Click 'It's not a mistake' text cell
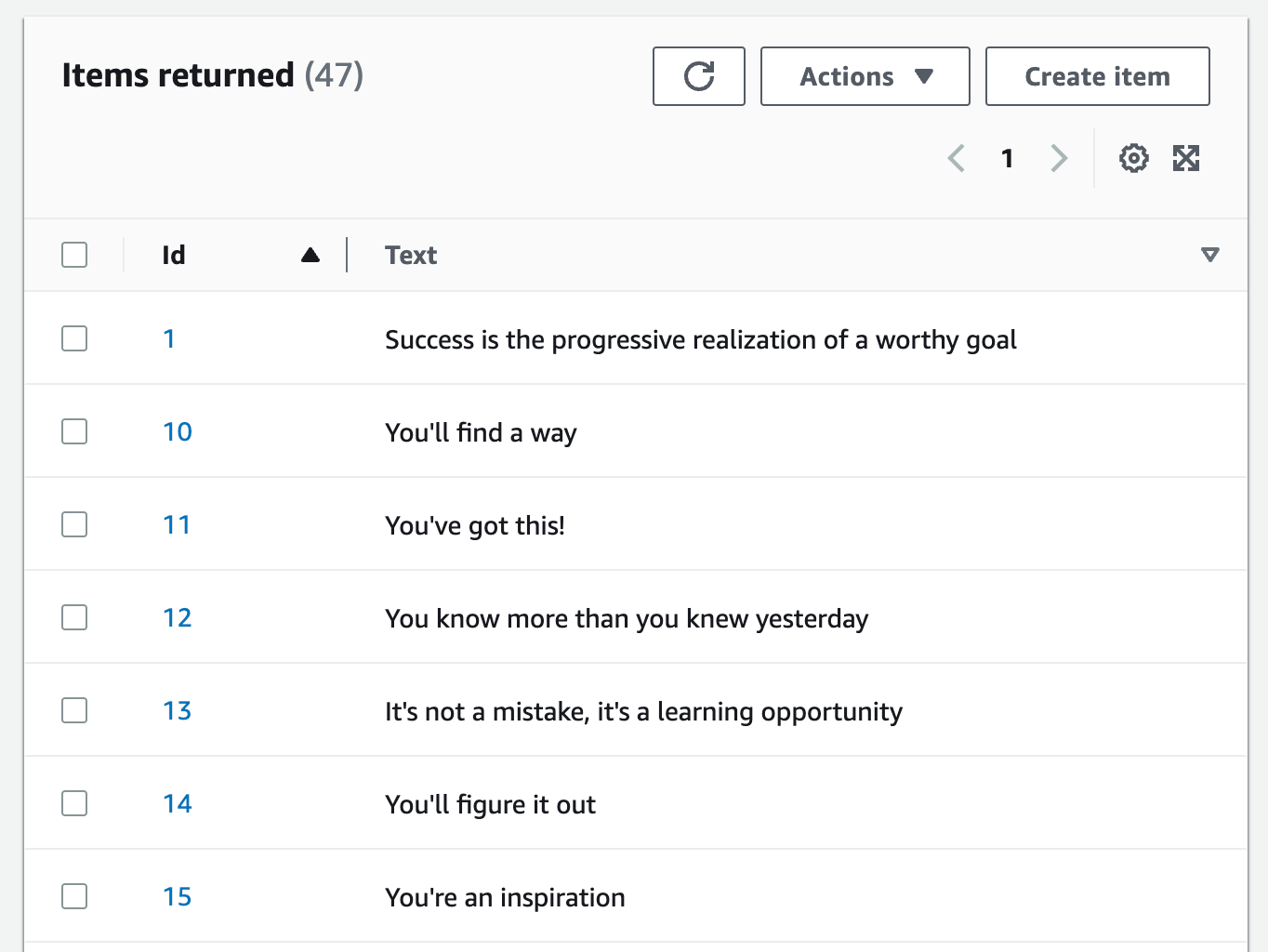 [x=643, y=712]
